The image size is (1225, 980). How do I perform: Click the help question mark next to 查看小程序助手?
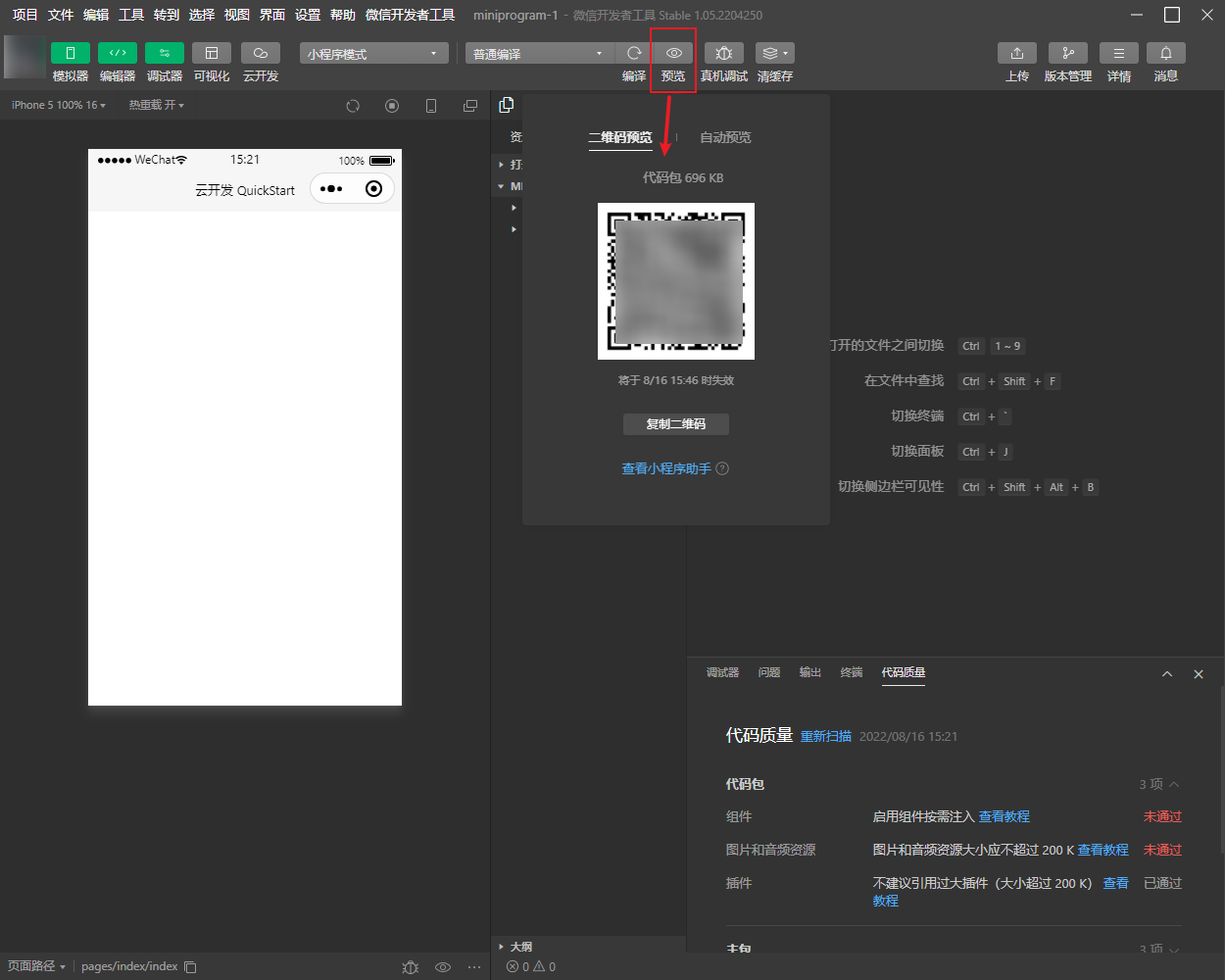coord(722,468)
